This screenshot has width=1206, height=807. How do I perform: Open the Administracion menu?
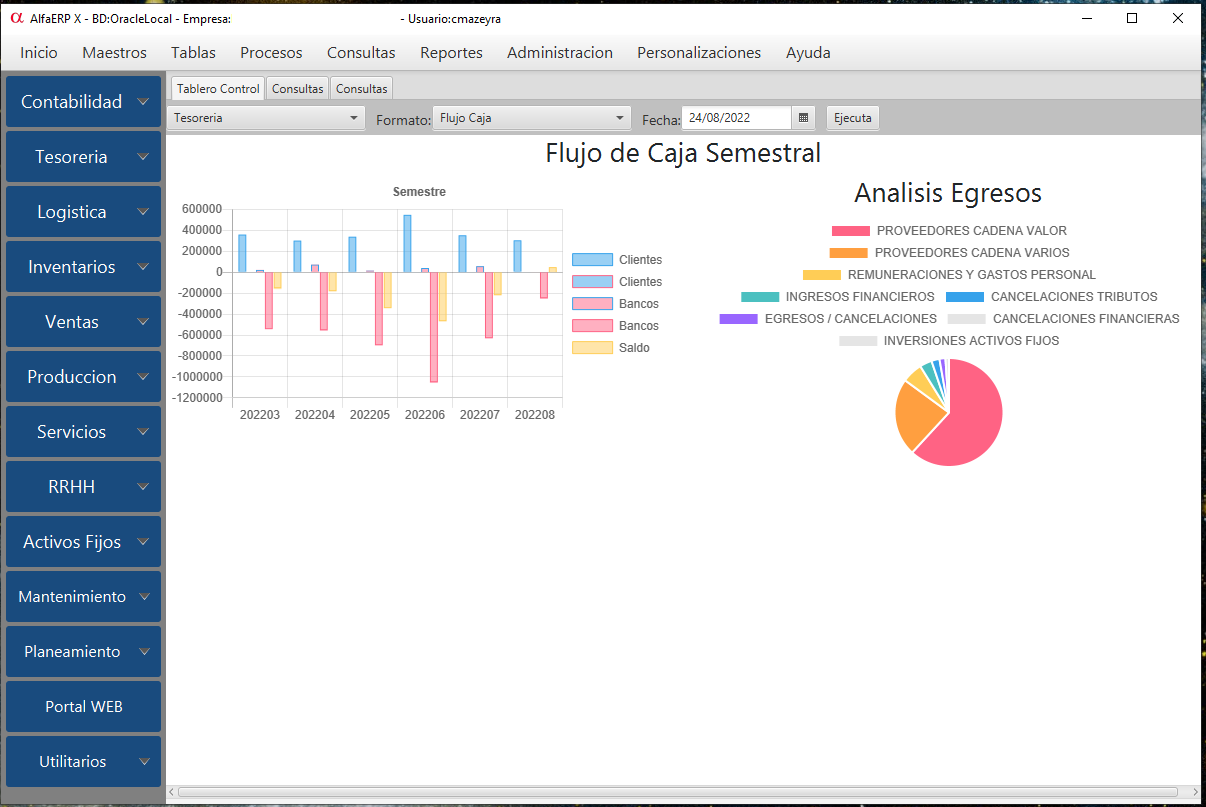(x=559, y=53)
